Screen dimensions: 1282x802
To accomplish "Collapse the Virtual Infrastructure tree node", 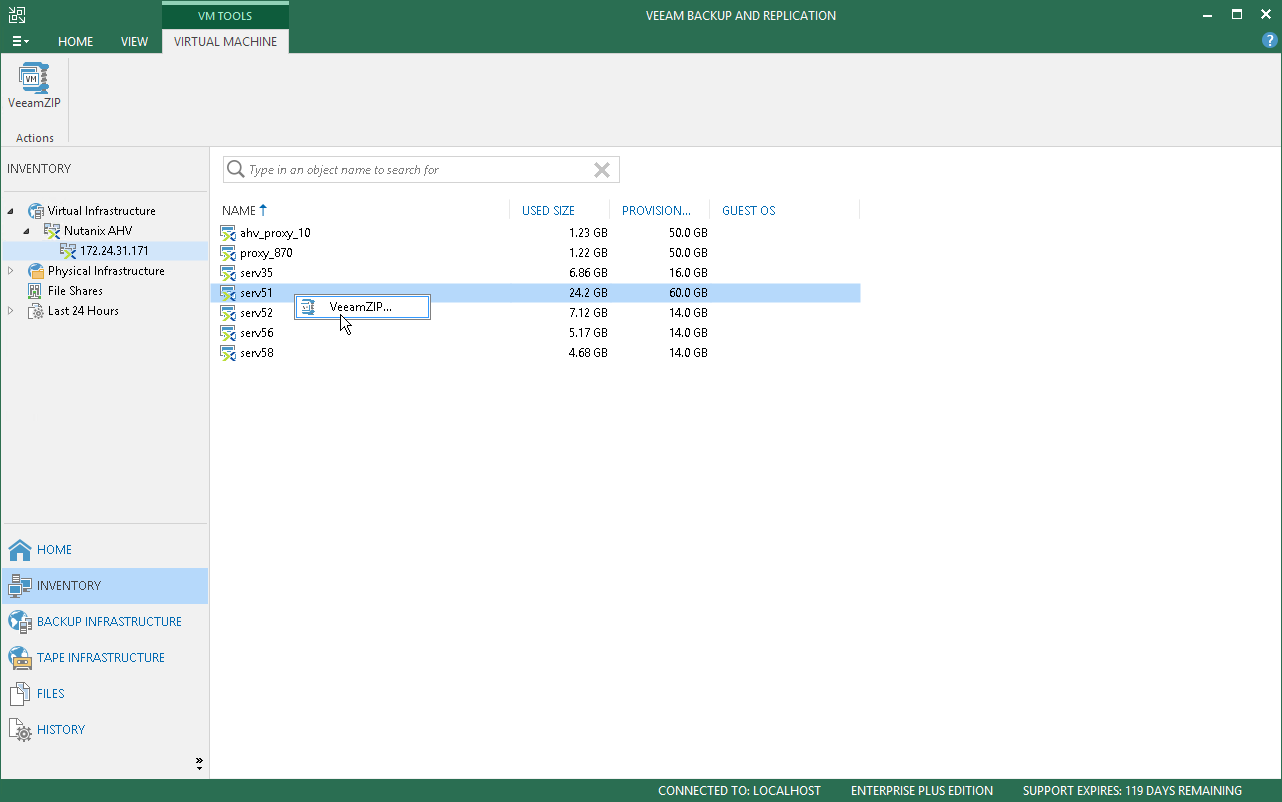I will point(12,211).
